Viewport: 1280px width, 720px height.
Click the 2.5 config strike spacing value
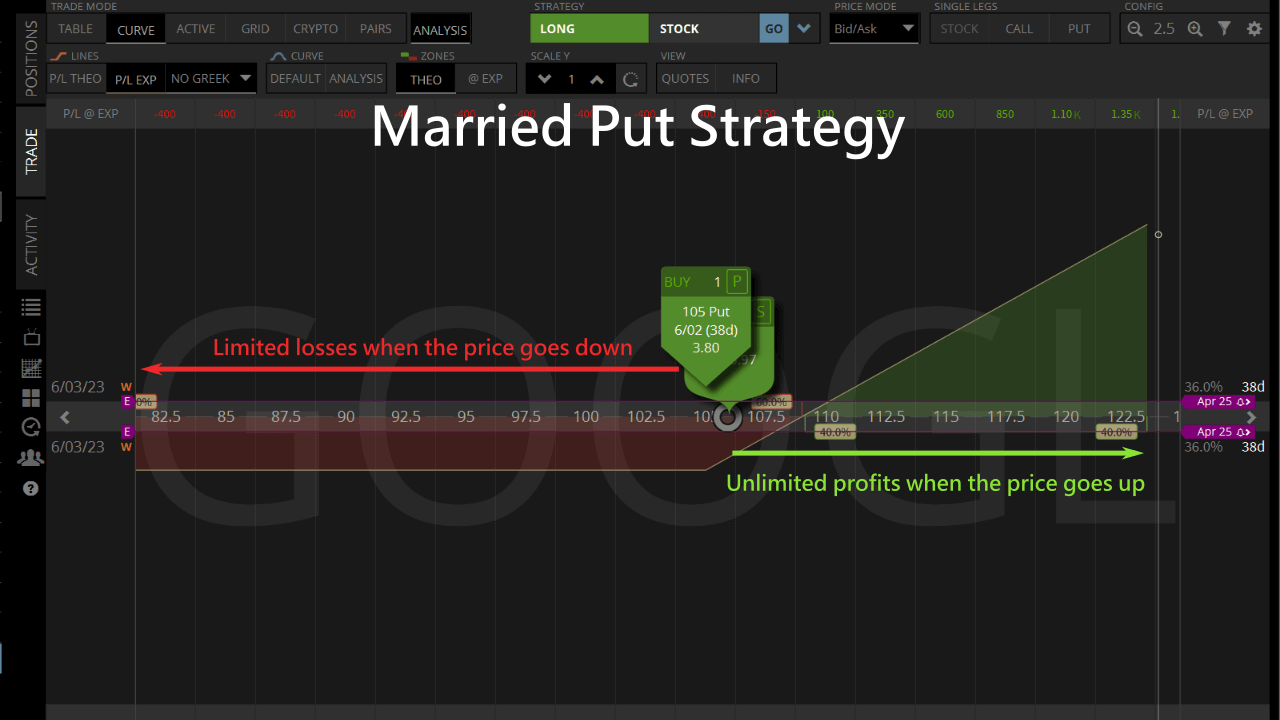[1164, 29]
